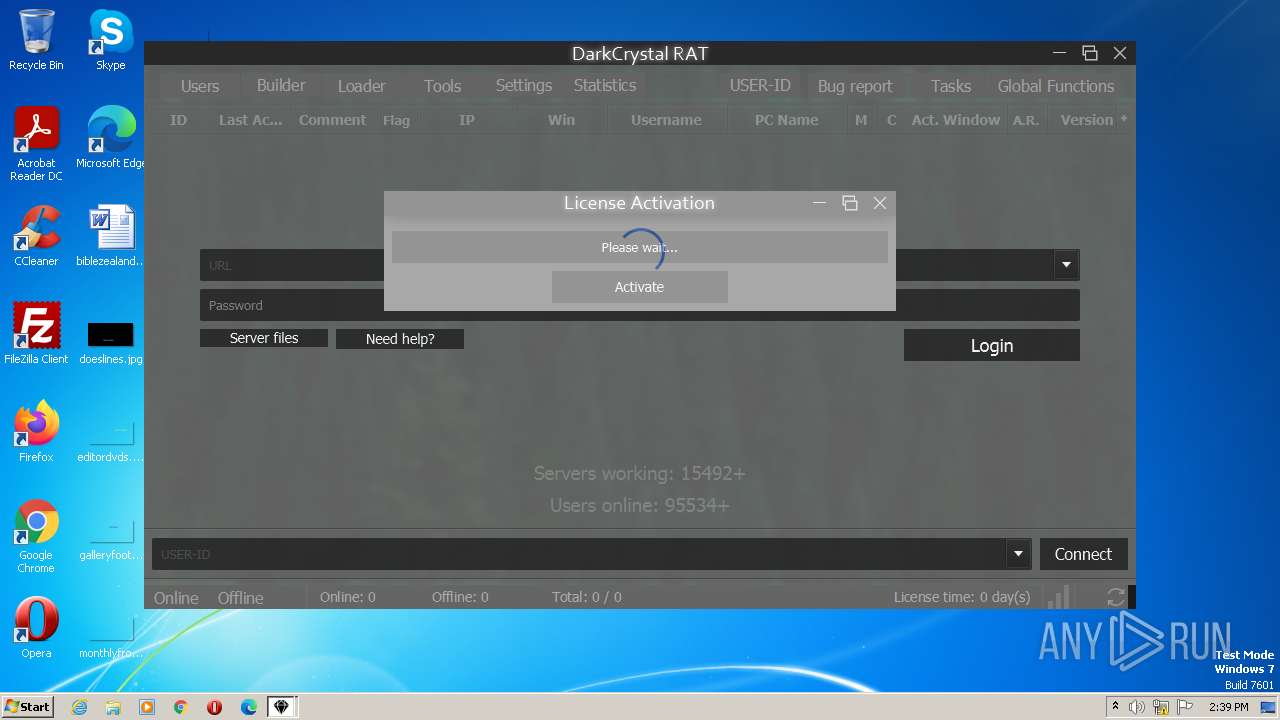Sort by the Username column header
This screenshot has width=1280, height=720.
pos(666,120)
